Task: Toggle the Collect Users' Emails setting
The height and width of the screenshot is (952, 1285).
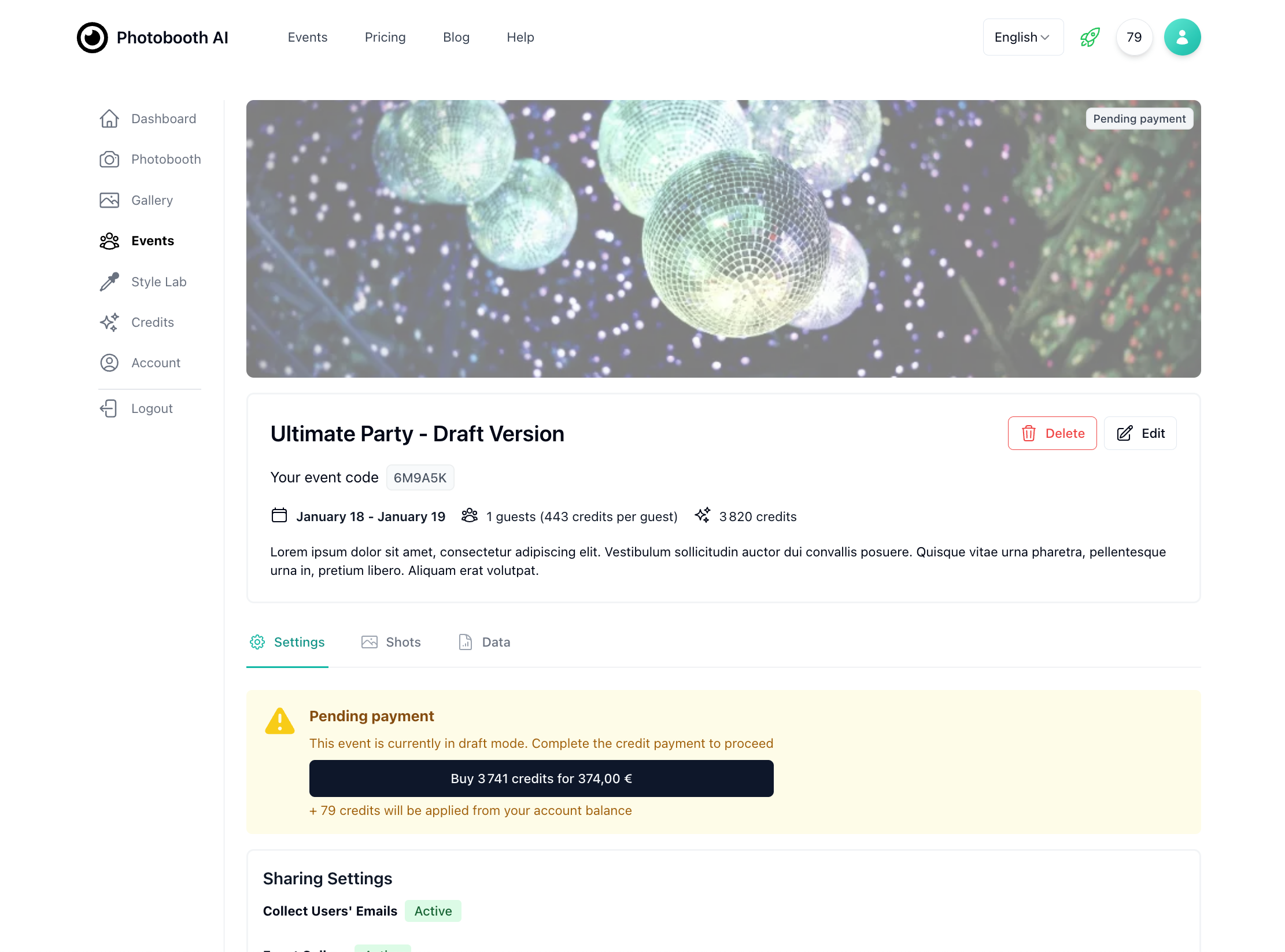Action: [x=433, y=911]
